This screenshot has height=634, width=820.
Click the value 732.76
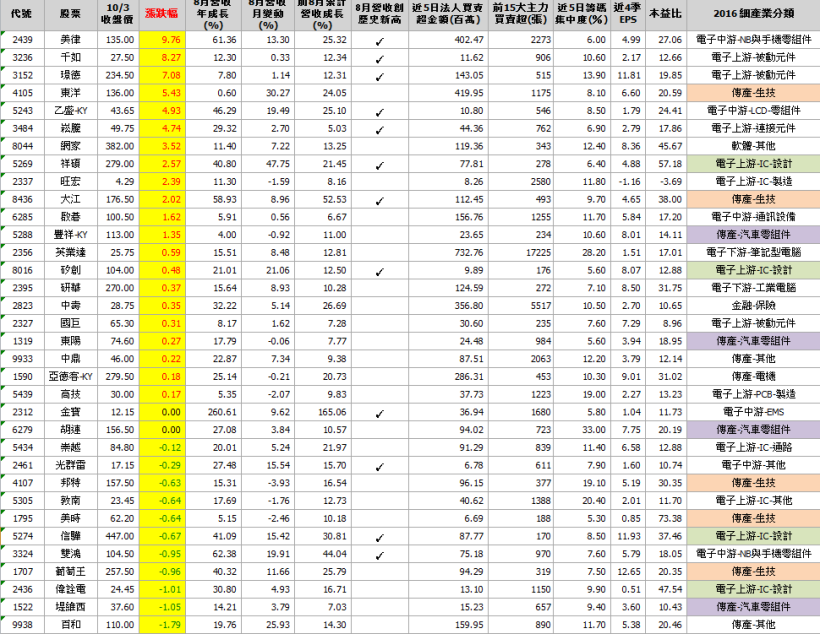[x=469, y=253]
